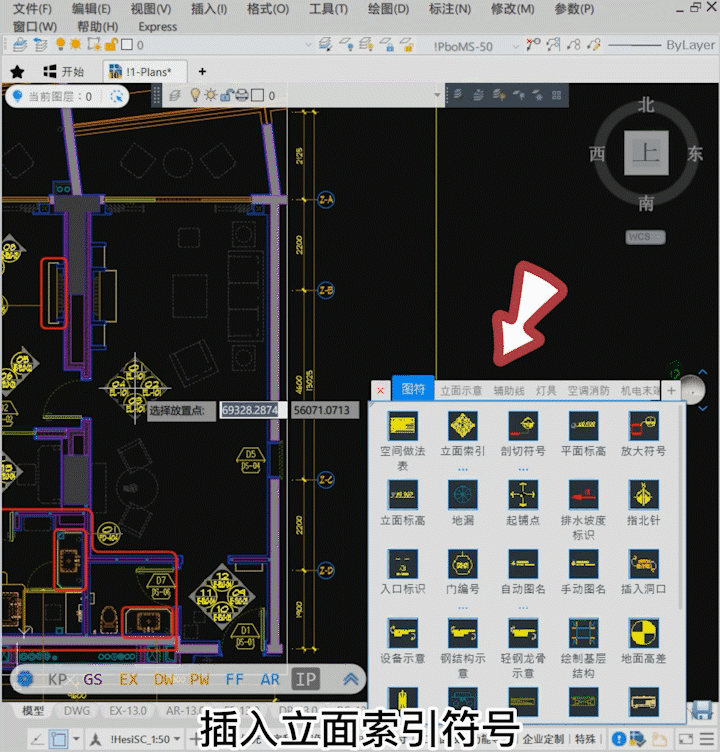Screen dimensions: 720x752
Task: Pick the 平面标高 symbol
Action: pos(583,425)
